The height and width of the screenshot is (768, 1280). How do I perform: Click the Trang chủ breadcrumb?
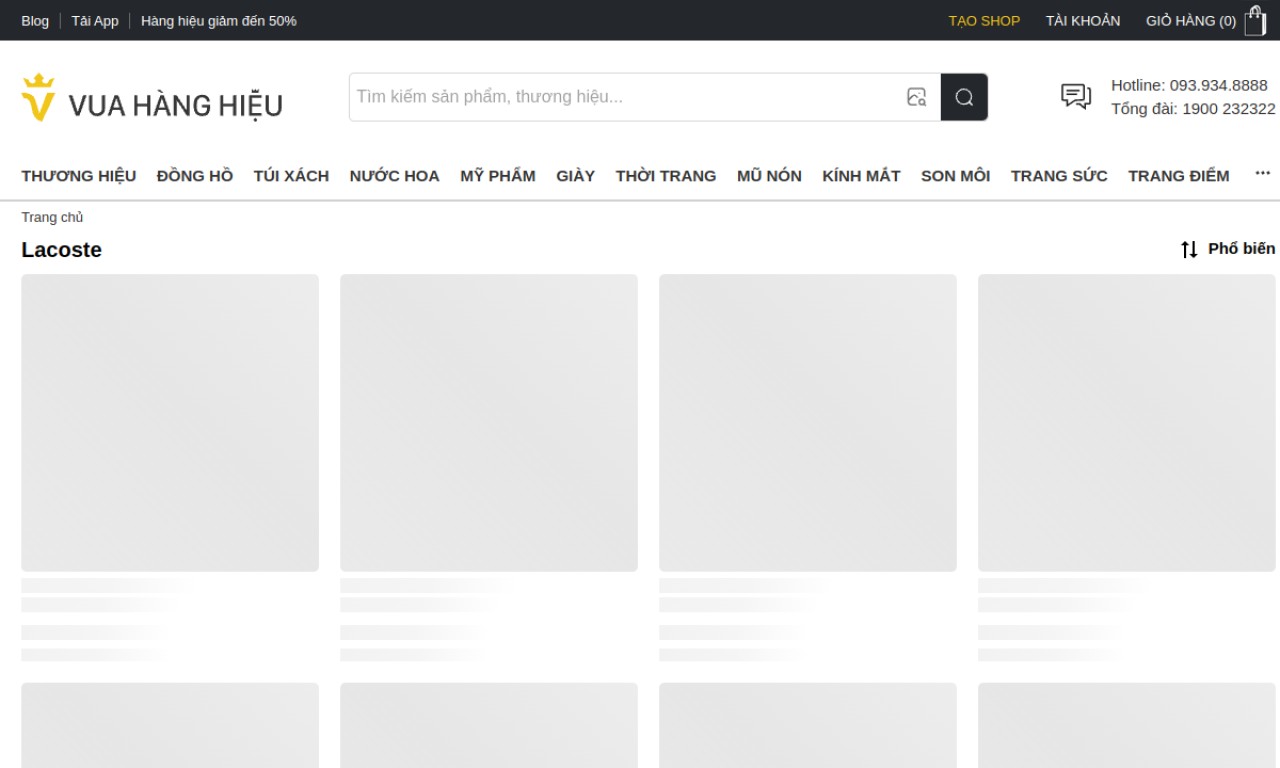52,217
